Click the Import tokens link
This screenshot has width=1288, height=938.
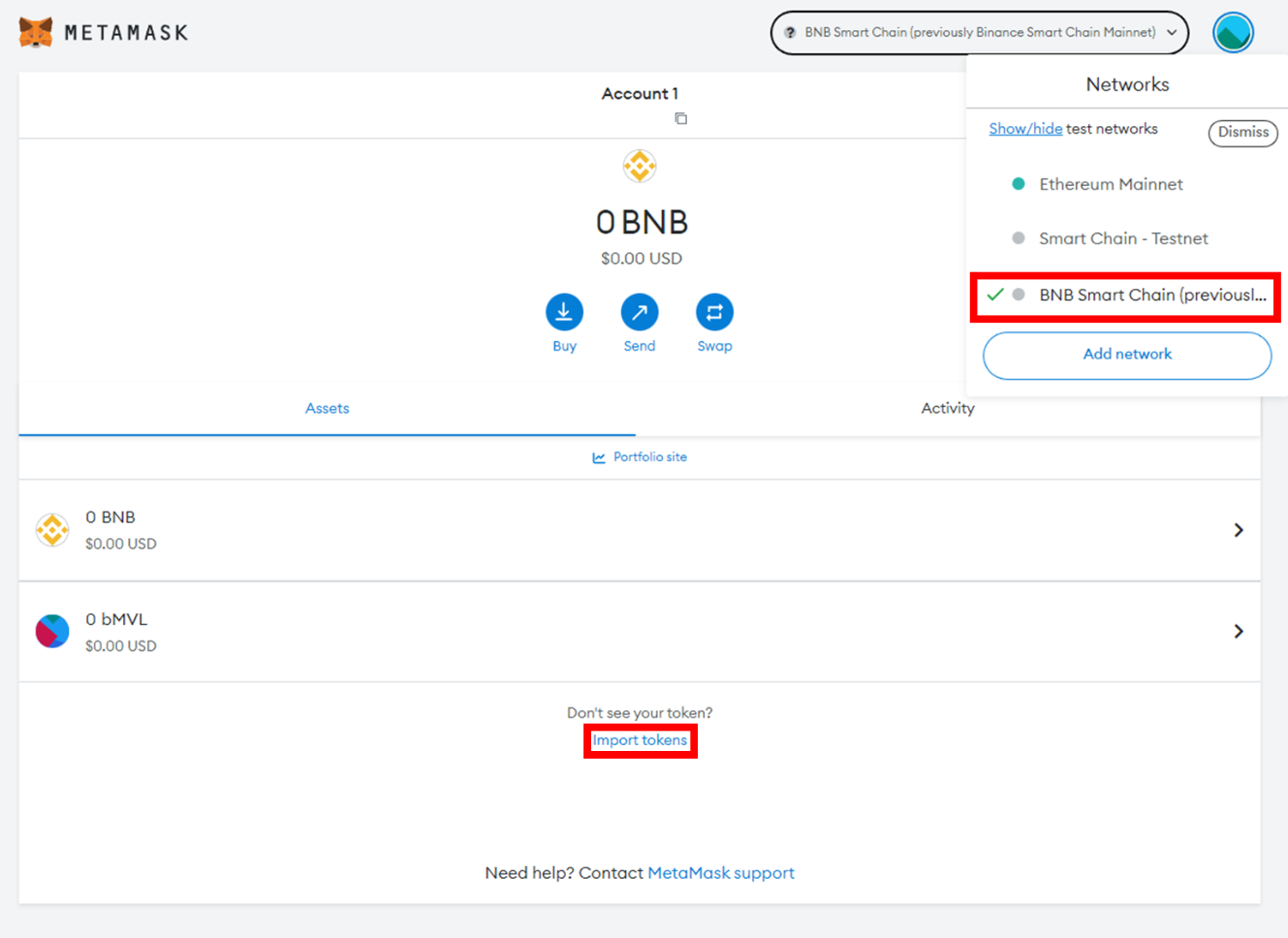click(640, 740)
